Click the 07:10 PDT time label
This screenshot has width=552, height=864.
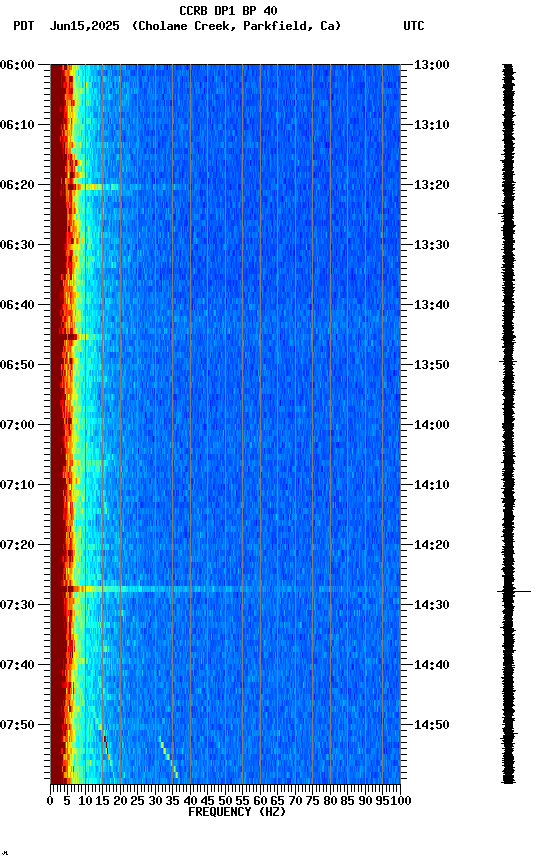click(17, 485)
